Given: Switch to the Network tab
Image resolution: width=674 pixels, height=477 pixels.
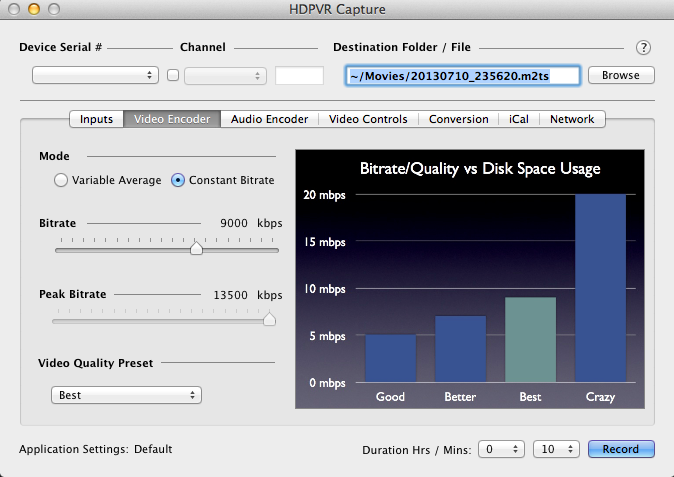Looking at the screenshot, I should [x=572, y=119].
